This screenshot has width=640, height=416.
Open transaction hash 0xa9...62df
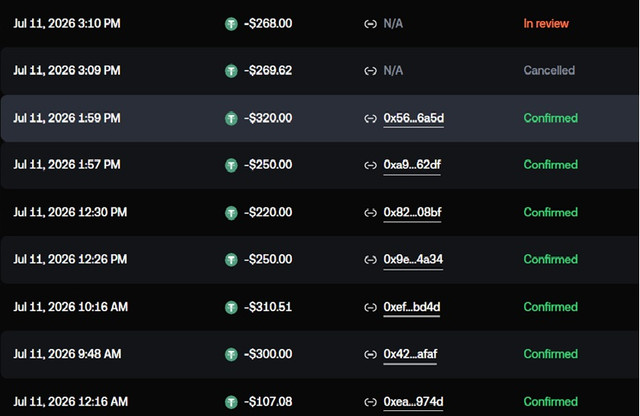pyautogui.click(x=412, y=165)
